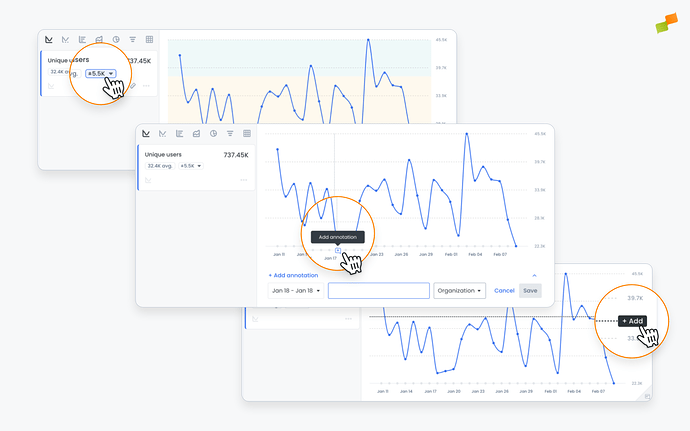
Task: Click pencil edit icon on back panel metric card
Action: (133, 85)
